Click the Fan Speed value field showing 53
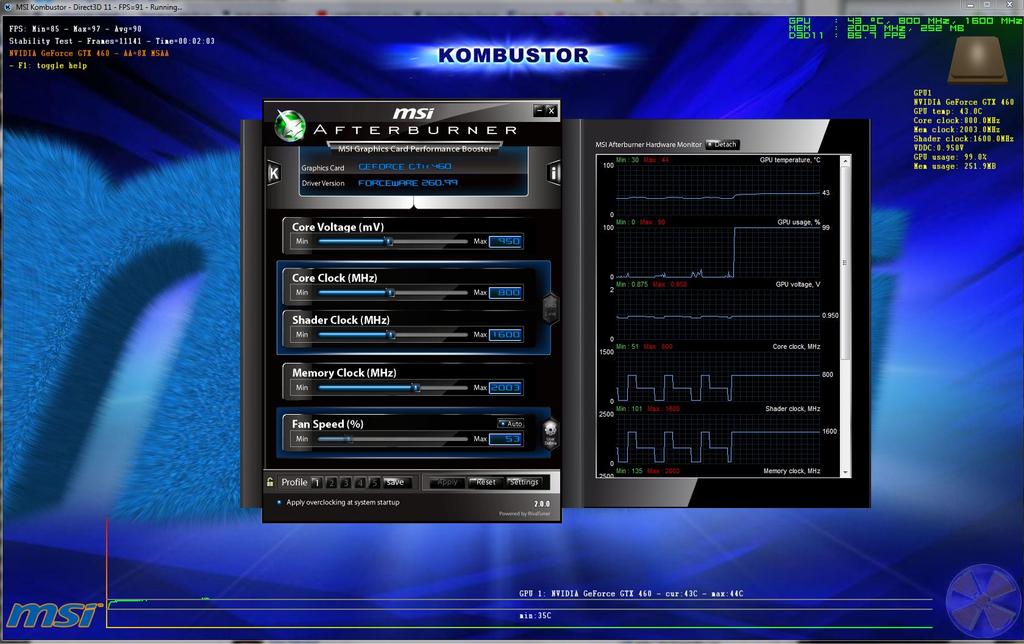1024x644 pixels. [x=505, y=438]
